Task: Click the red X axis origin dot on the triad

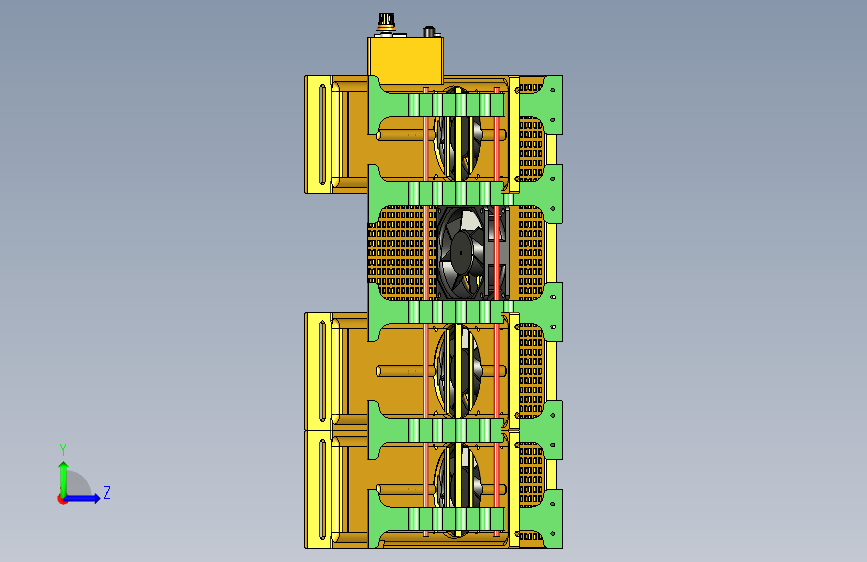Action: coord(62,499)
